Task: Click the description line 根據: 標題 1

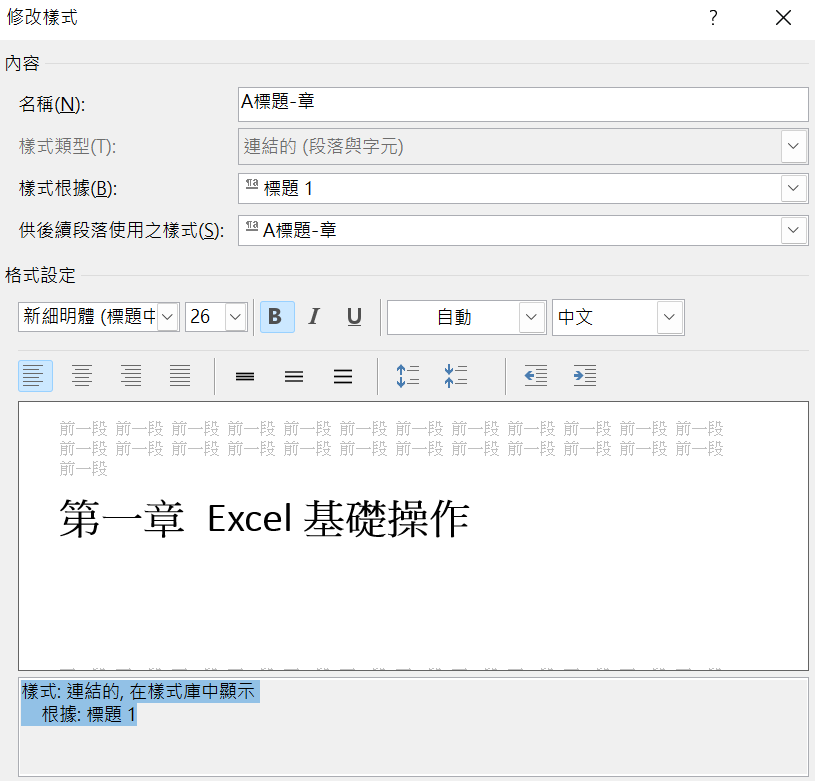Action: coord(89,714)
